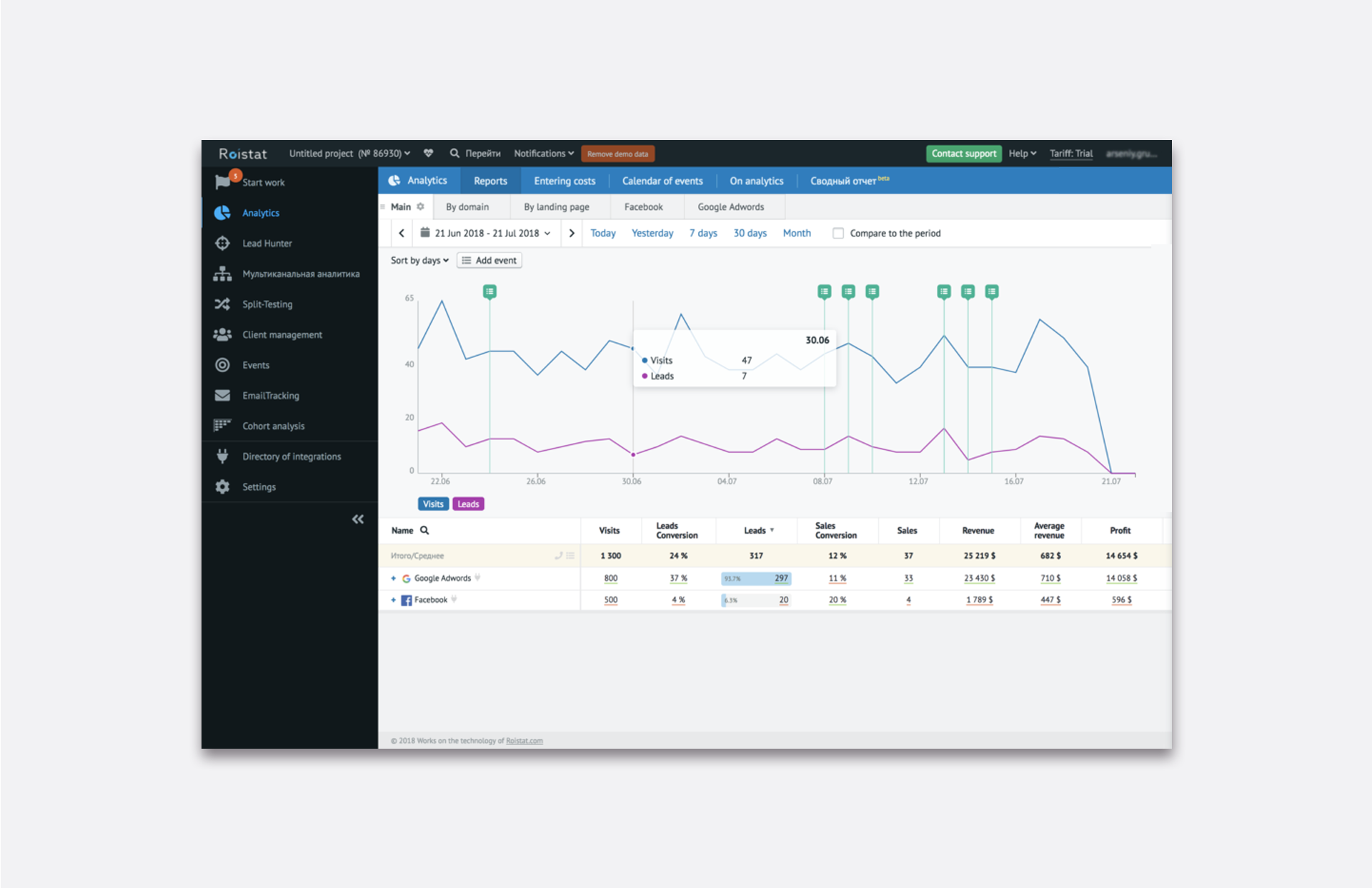
Task: Open Cohort analysis grid icon
Action: point(222,426)
